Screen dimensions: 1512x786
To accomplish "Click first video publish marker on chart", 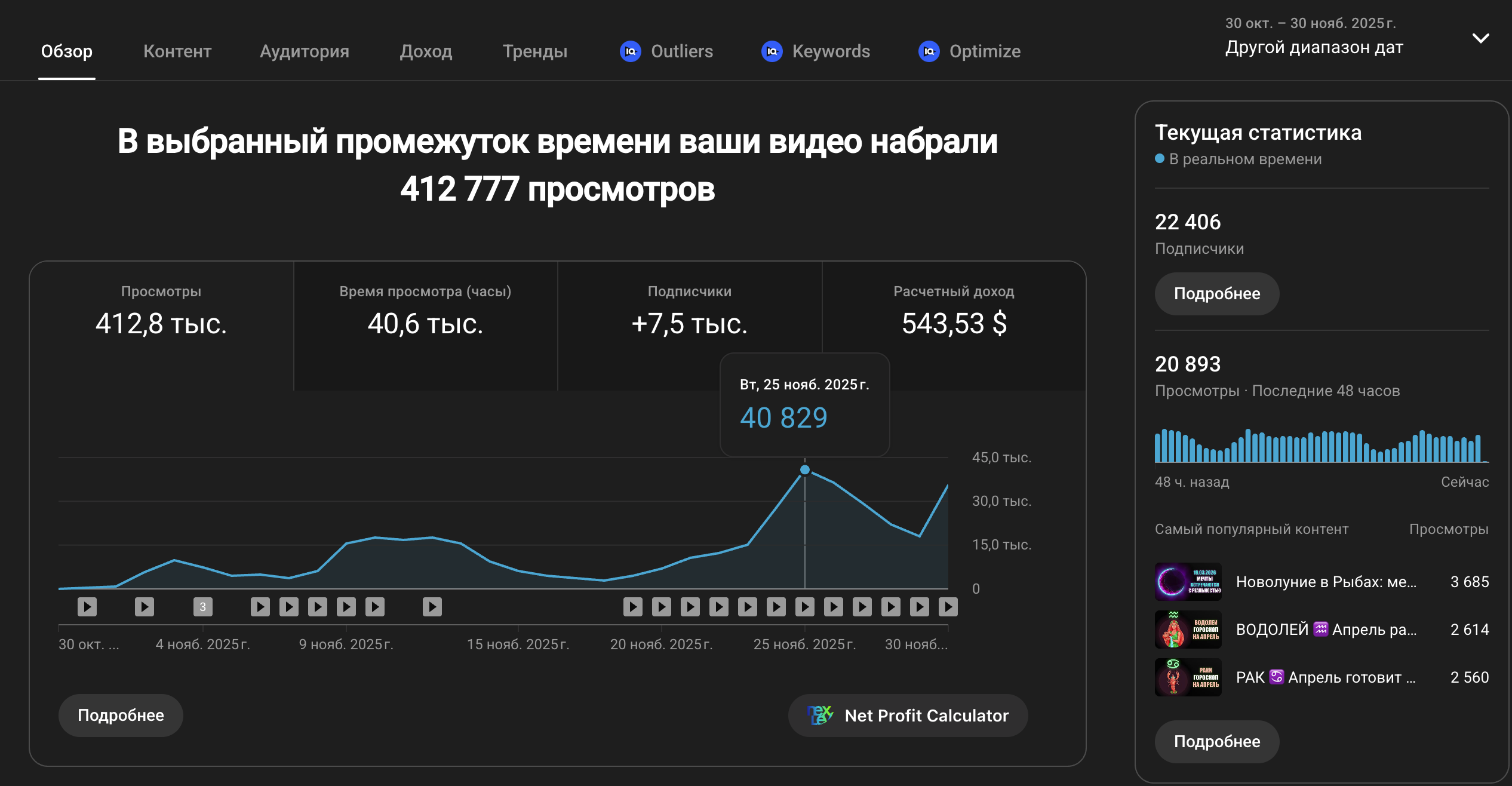I will (x=87, y=607).
